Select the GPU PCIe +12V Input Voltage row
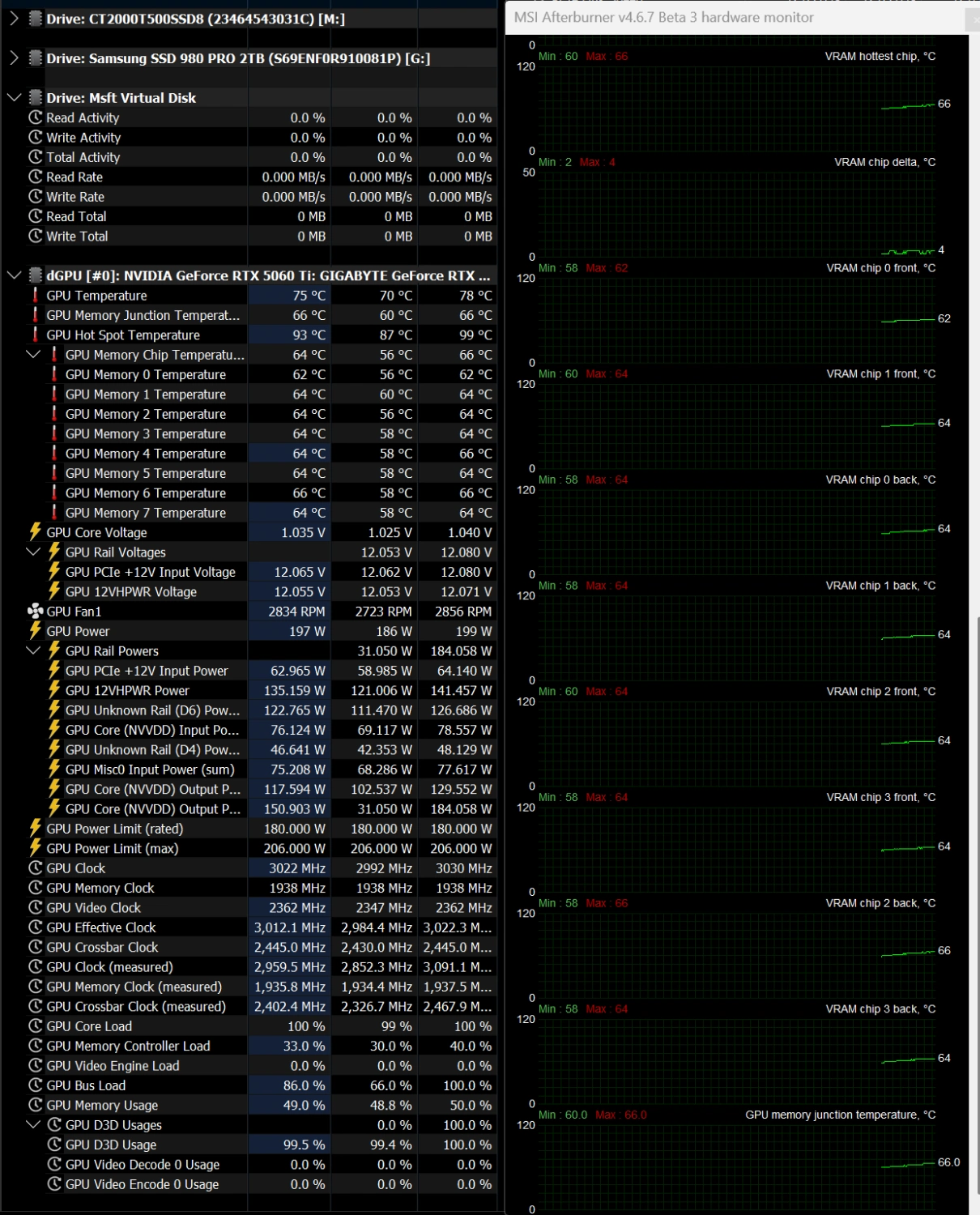This screenshot has width=980, height=1215. tap(250, 572)
